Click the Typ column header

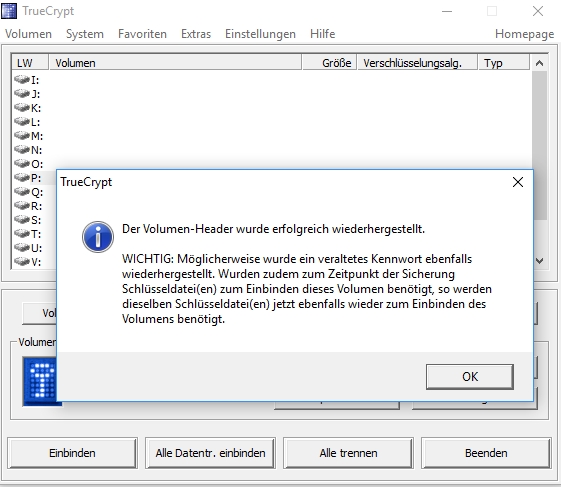click(x=504, y=63)
